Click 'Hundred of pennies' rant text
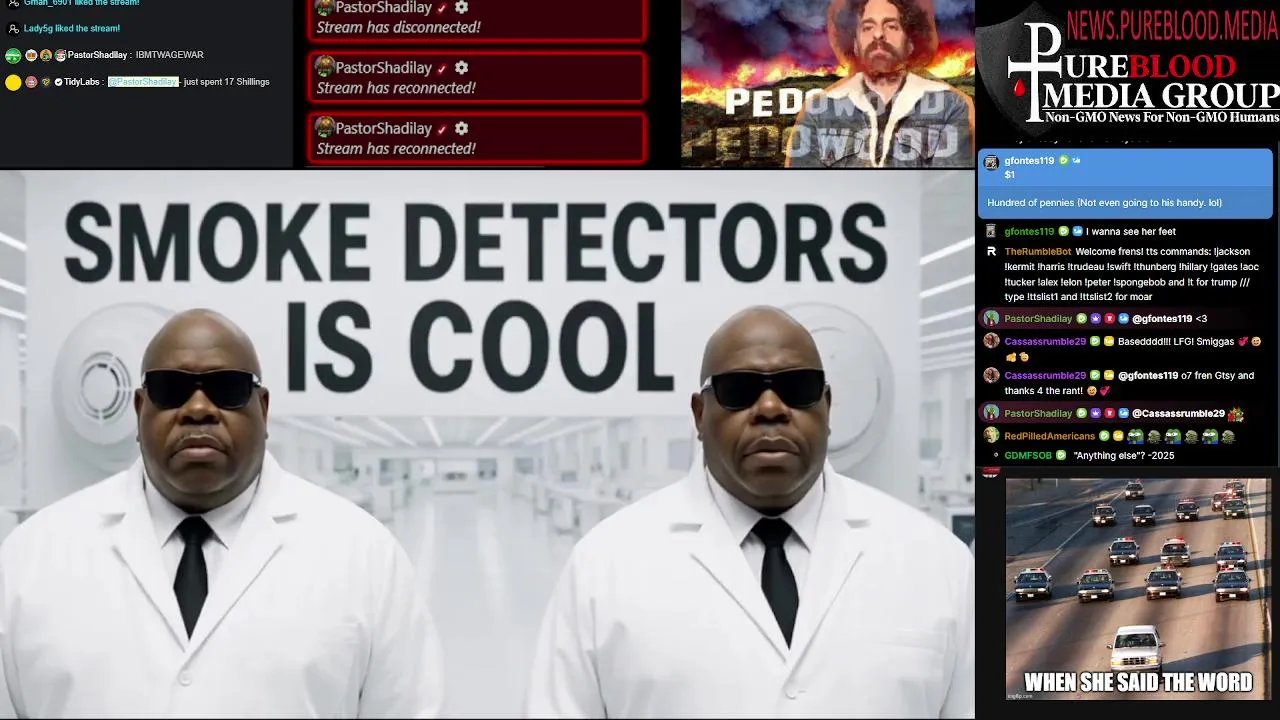The image size is (1280, 720). (1104, 203)
